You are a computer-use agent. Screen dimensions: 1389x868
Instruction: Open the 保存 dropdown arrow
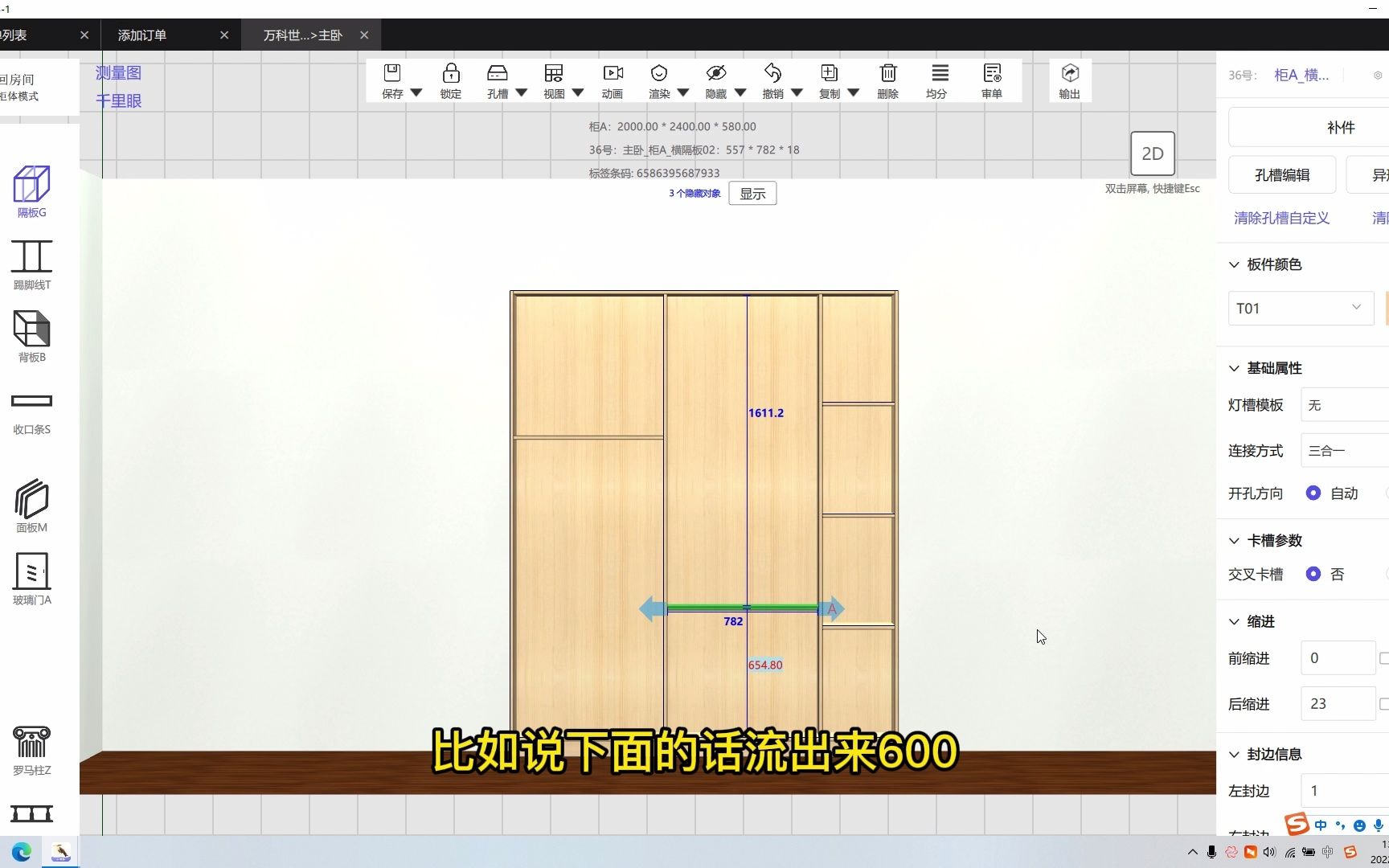(x=416, y=93)
